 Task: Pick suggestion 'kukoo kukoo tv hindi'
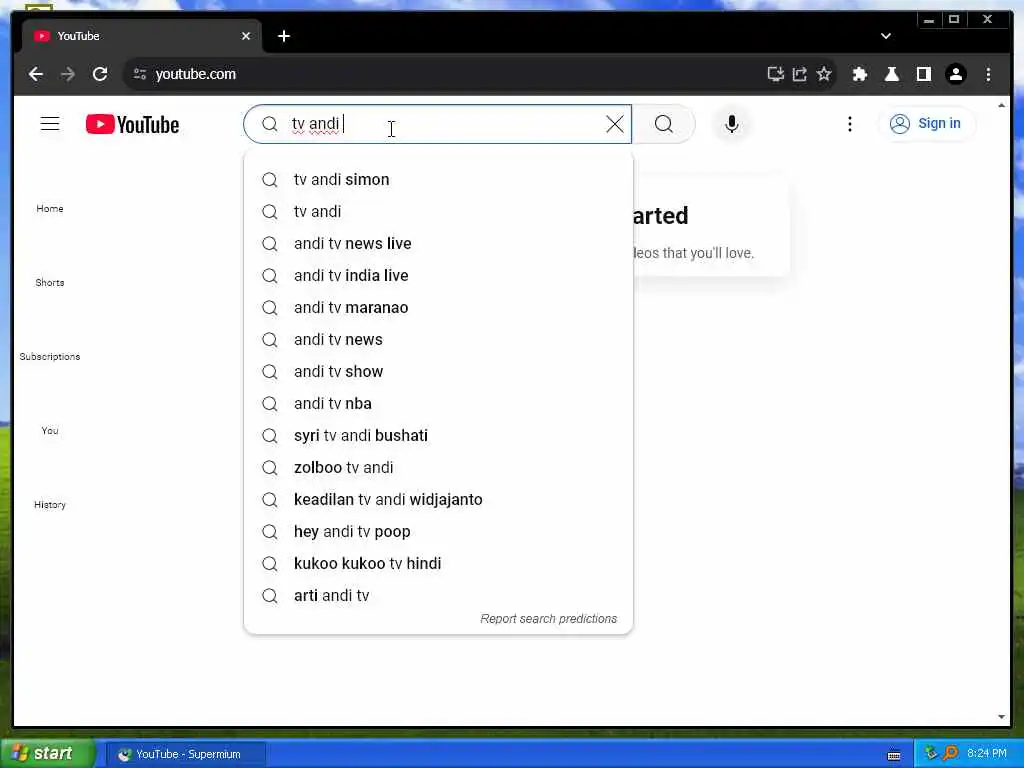438,564
